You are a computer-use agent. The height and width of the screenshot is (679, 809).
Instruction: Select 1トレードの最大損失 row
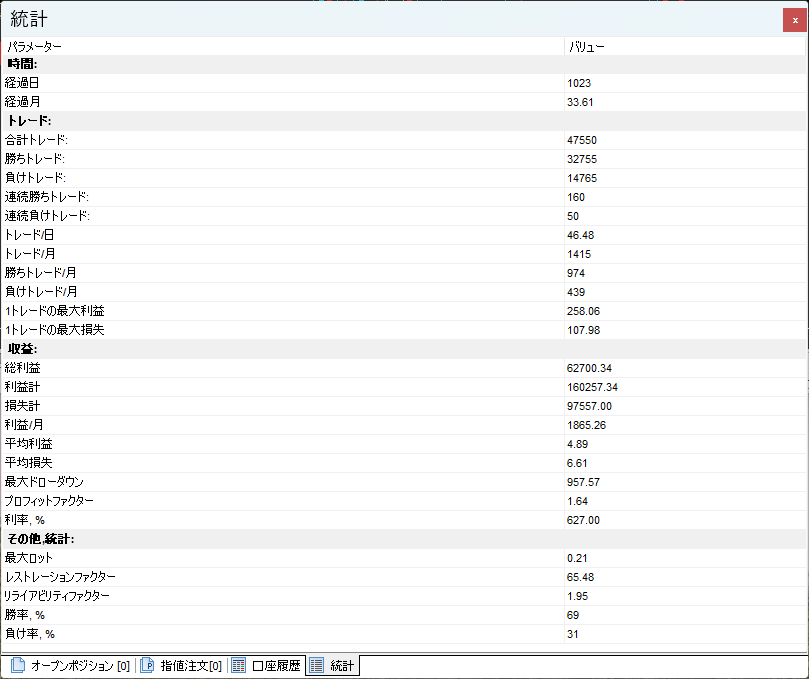click(404, 330)
